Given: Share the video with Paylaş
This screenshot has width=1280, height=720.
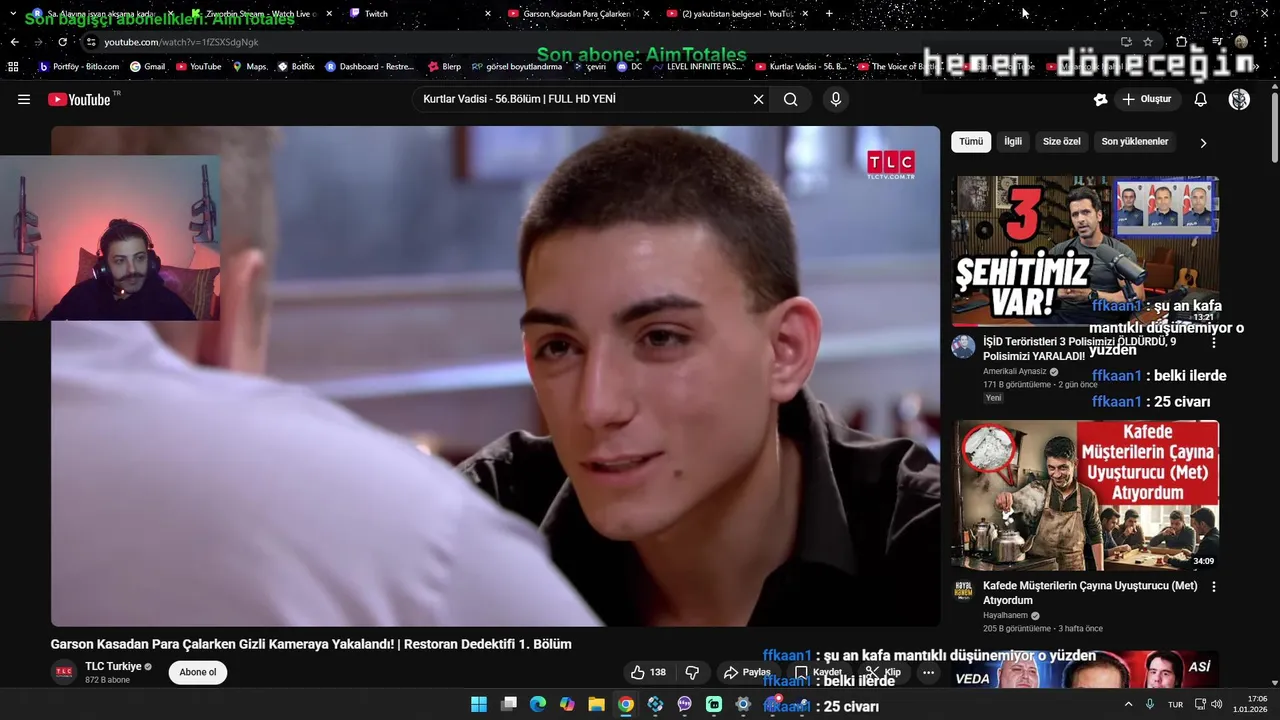Looking at the screenshot, I should [x=748, y=672].
